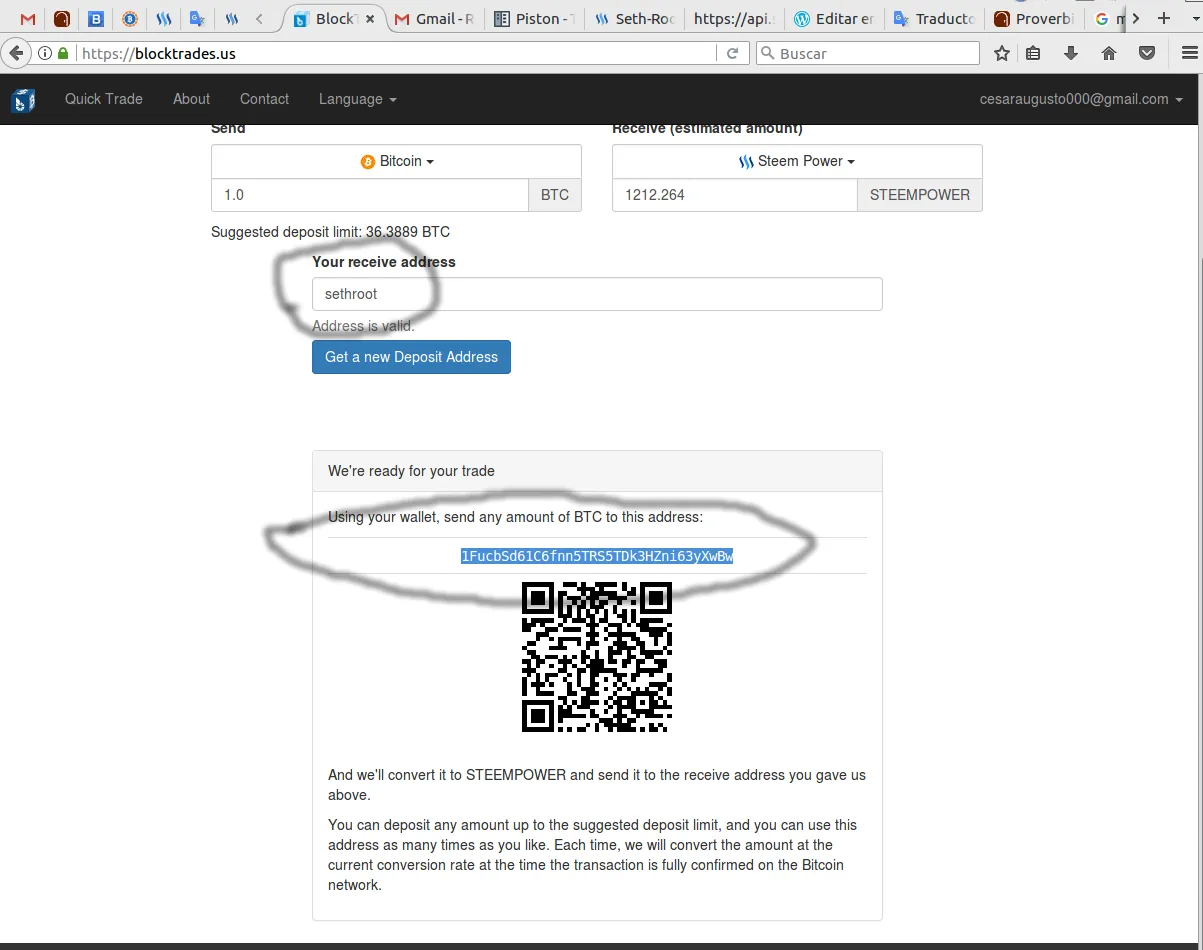Show site information icon in URL bar
Image resolution: width=1203 pixels, height=950 pixels.
coord(45,53)
